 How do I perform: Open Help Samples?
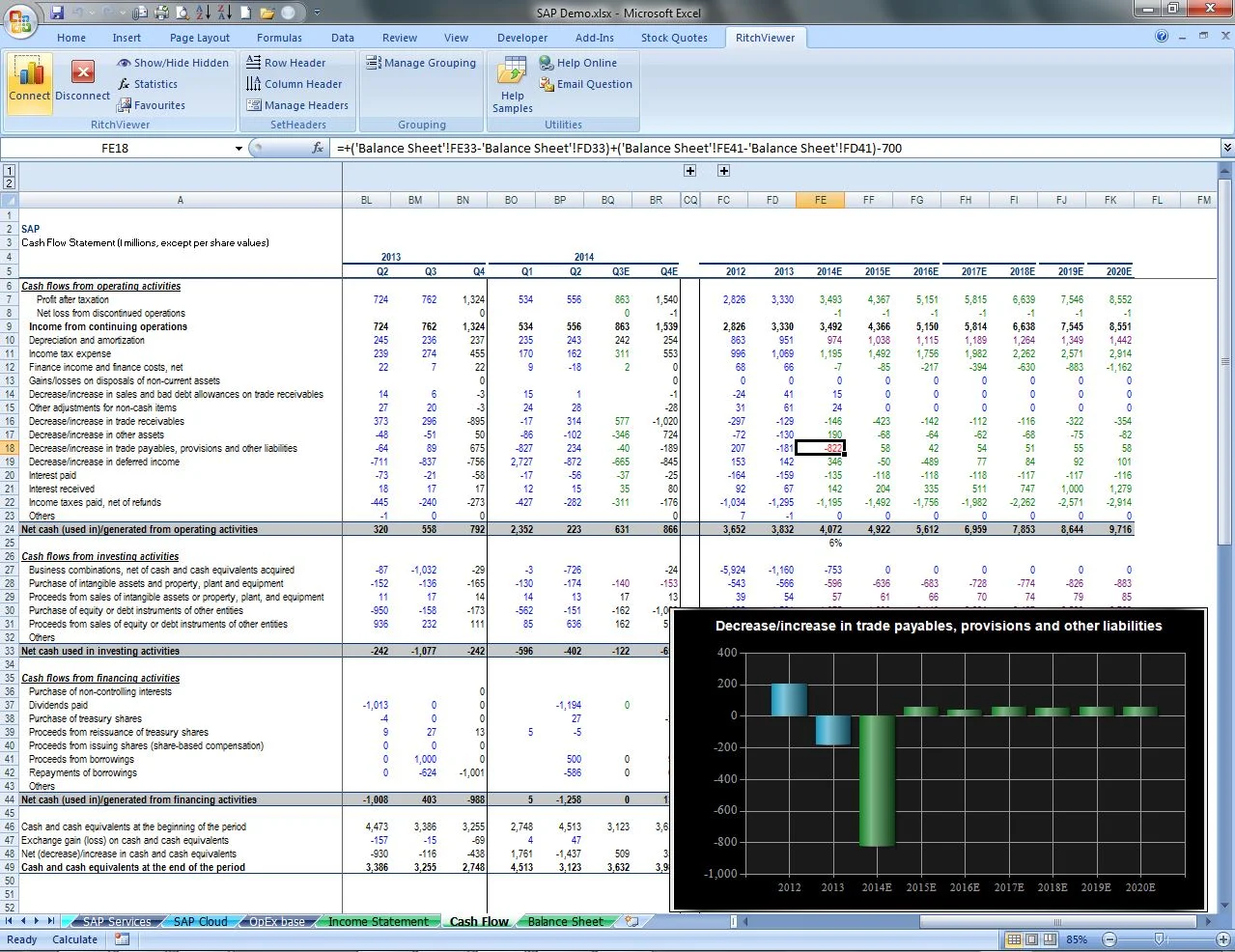pos(512,85)
